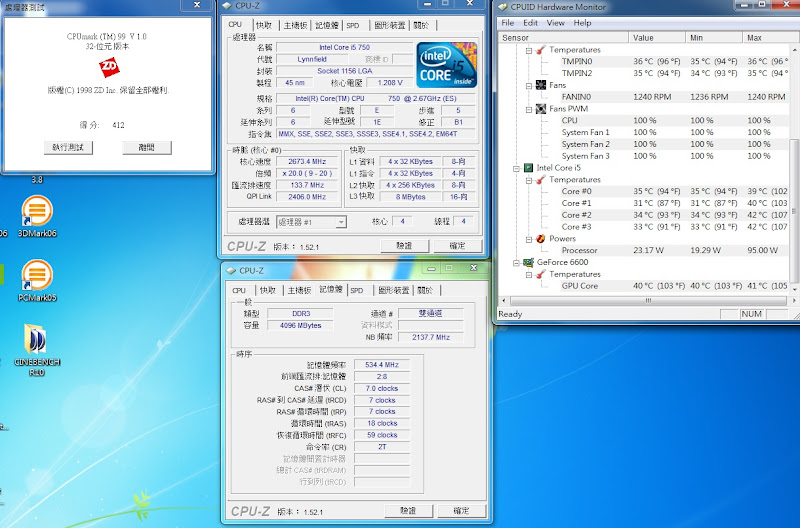Click the Intel Core i5 chip icon
The width and height of the screenshot is (800, 528).
pos(529,167)
